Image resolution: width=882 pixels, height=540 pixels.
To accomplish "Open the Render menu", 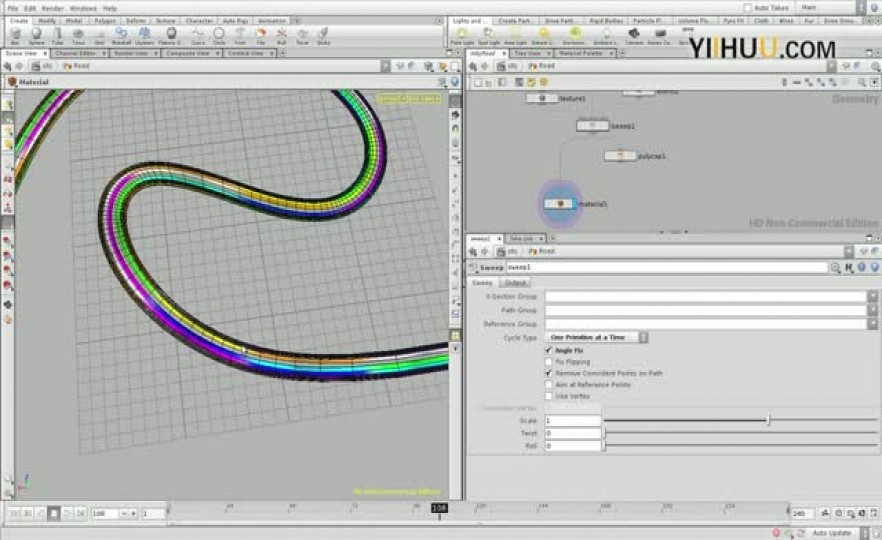I will click(x=53, y=8).
